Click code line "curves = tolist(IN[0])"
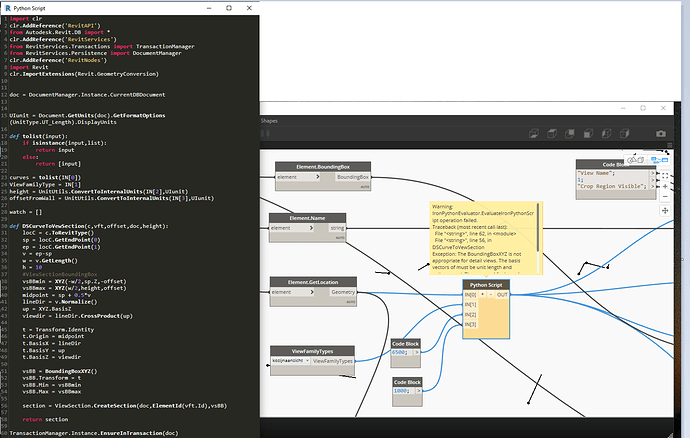This screenshot has height=438, width=690. click(45, 177)
